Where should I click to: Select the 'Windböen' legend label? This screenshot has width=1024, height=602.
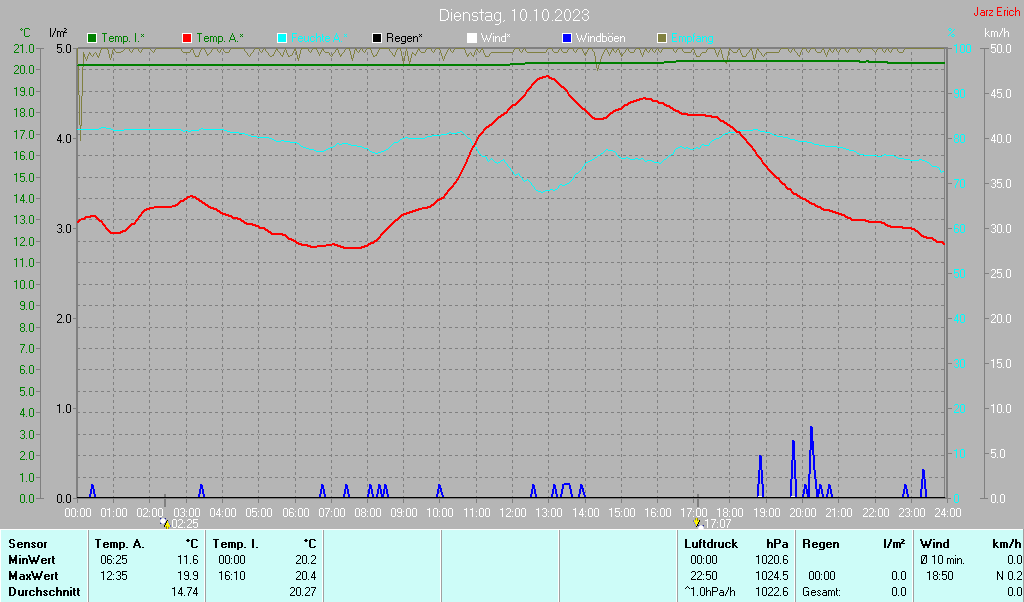tap(600, 38)
